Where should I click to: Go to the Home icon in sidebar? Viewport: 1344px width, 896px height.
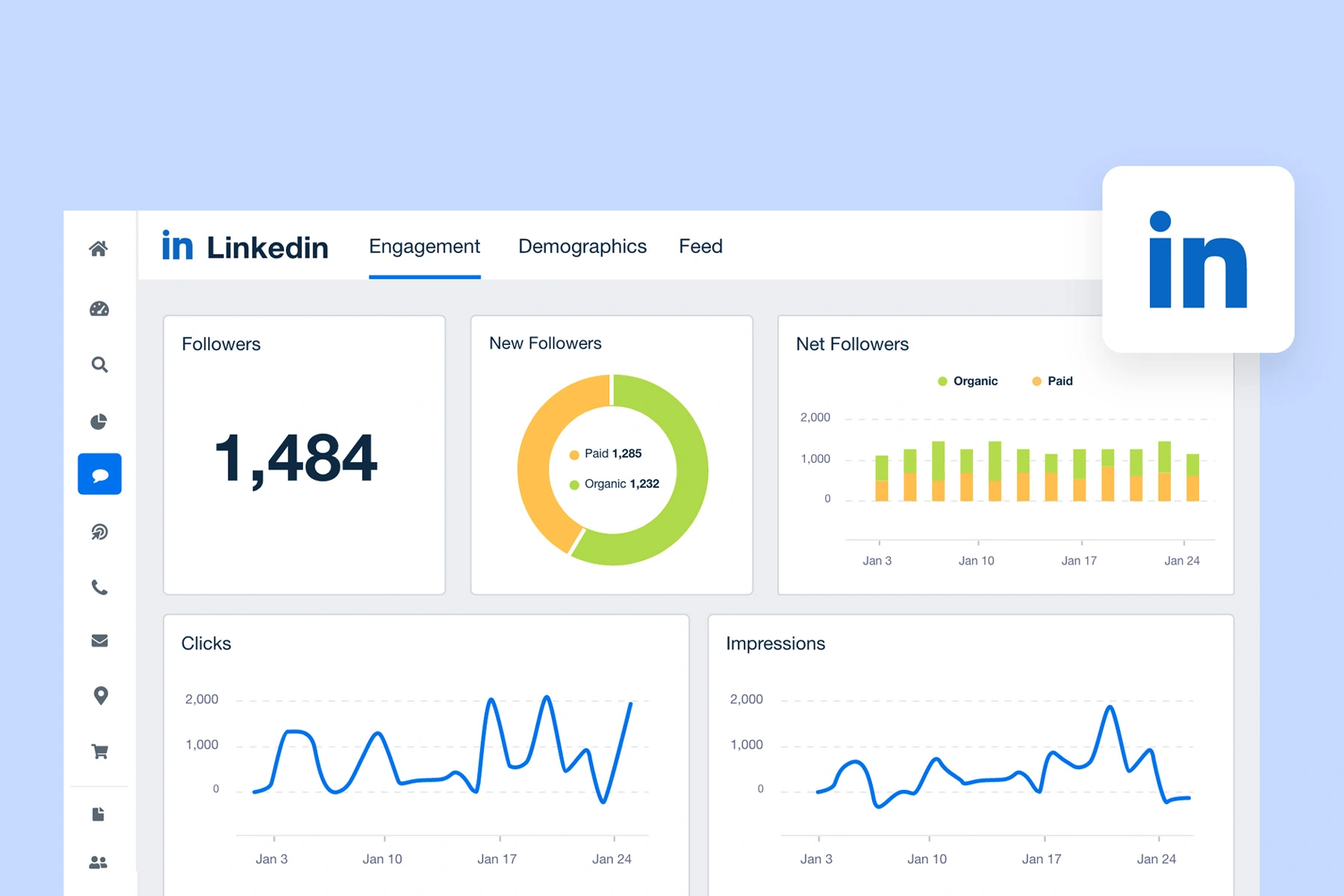point(99,249)
